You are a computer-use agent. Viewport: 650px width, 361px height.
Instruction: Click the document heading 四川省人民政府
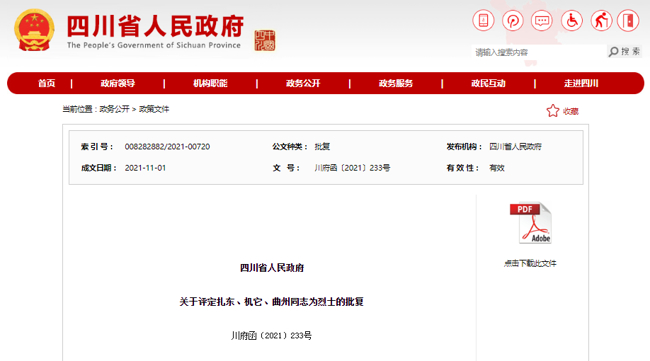(x=272, y=268)
